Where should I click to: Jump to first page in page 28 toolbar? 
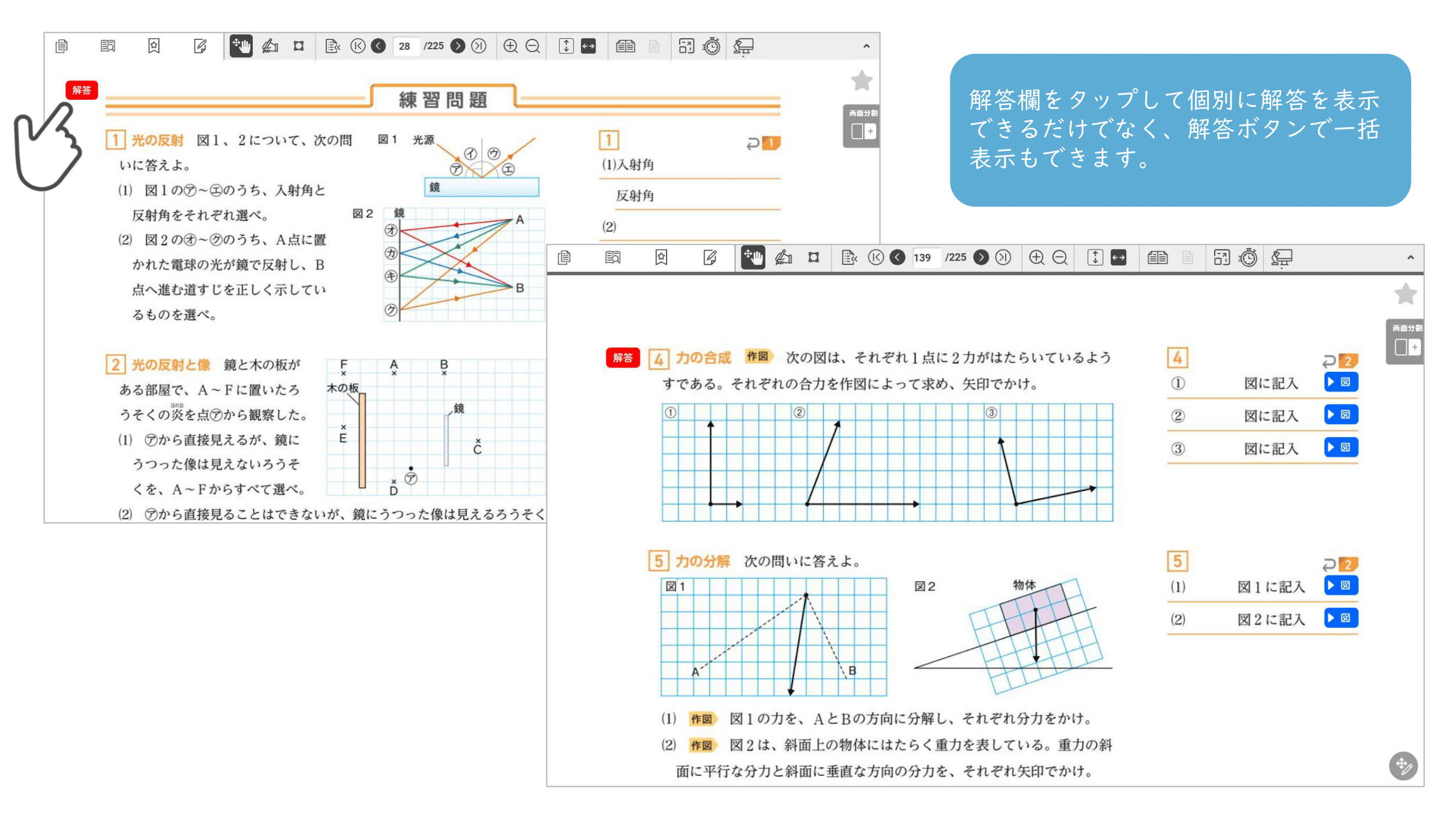pyautogui.click(x=357, y=46)
